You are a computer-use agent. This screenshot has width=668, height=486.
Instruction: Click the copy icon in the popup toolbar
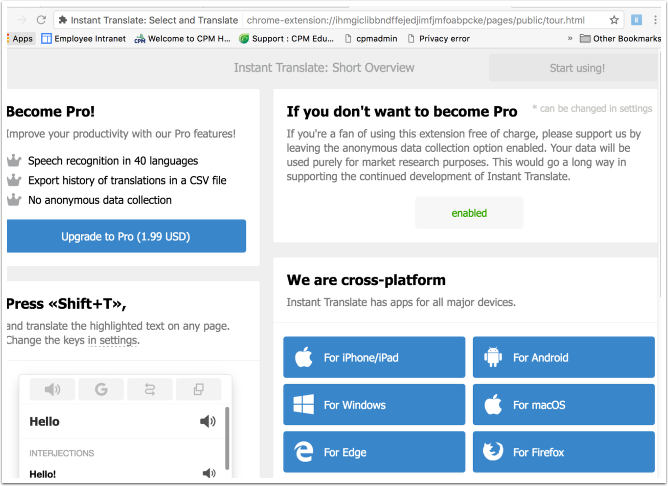point(199,389)
